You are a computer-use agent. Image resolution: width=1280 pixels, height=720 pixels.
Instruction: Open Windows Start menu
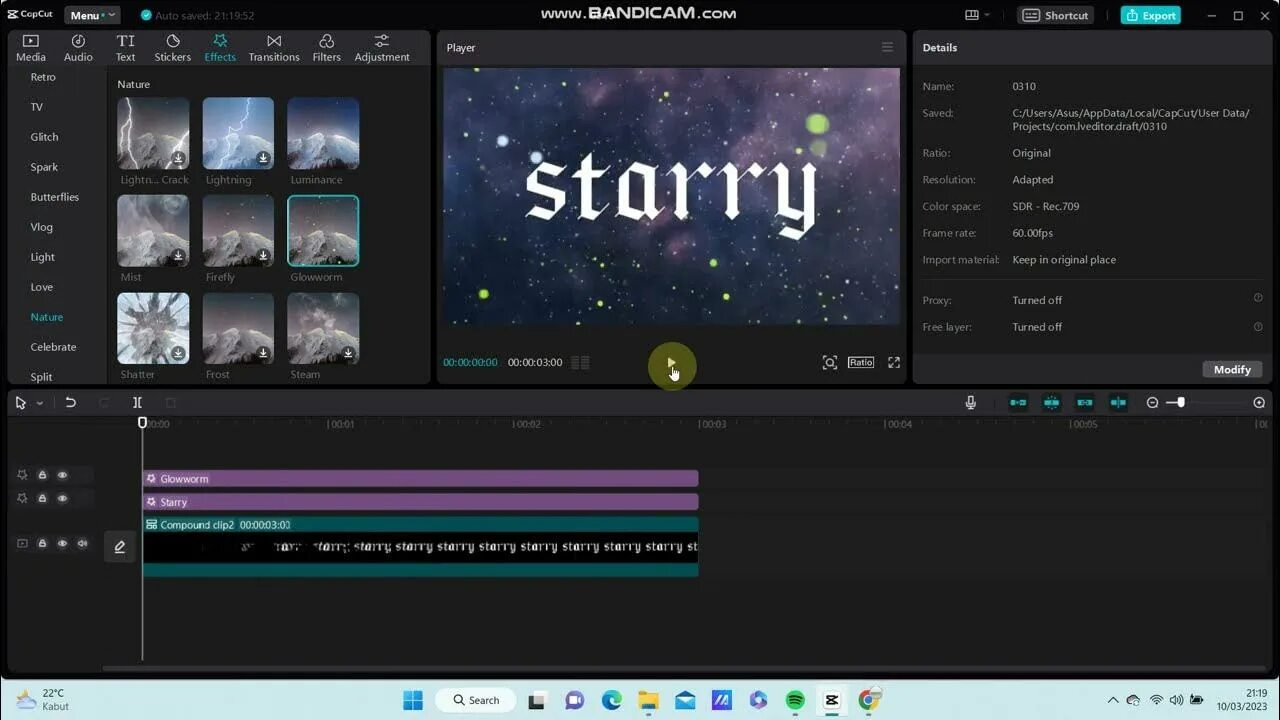[x=413, y=700]
